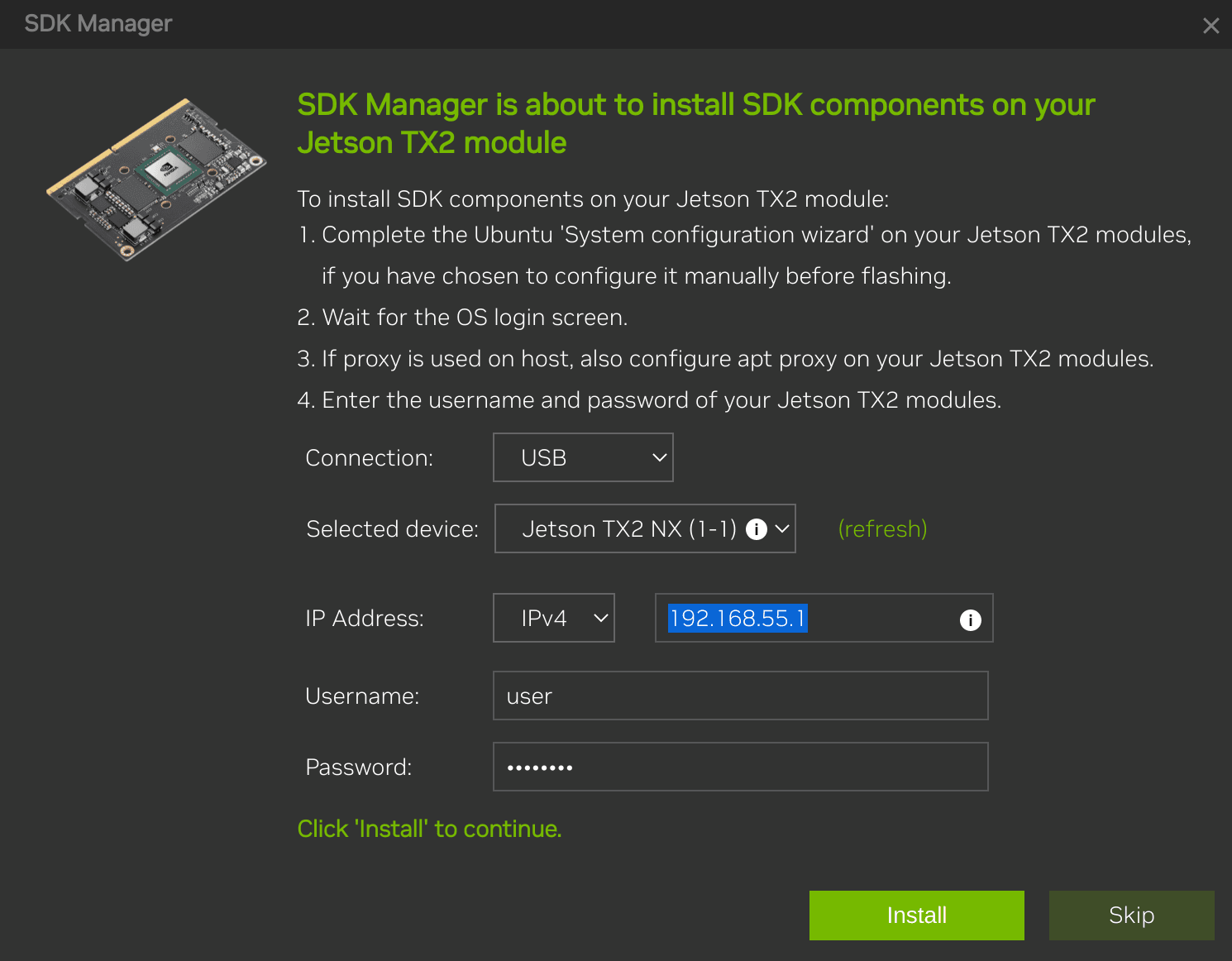The image size is (1232, 961).
Task: Click the Skip button
Action: tap(1131, 916)
